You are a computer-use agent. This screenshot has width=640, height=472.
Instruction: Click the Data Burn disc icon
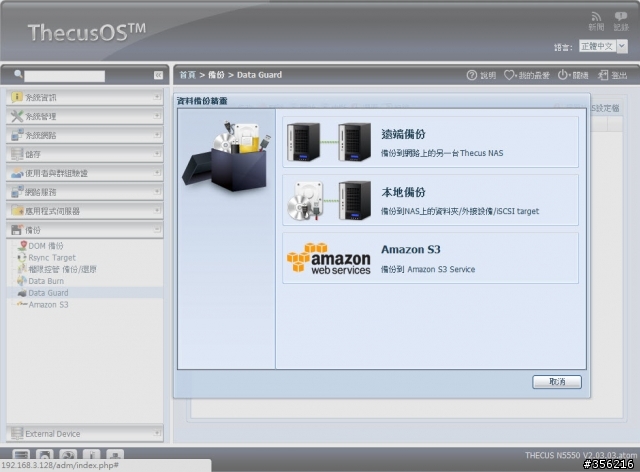[22, 281]
